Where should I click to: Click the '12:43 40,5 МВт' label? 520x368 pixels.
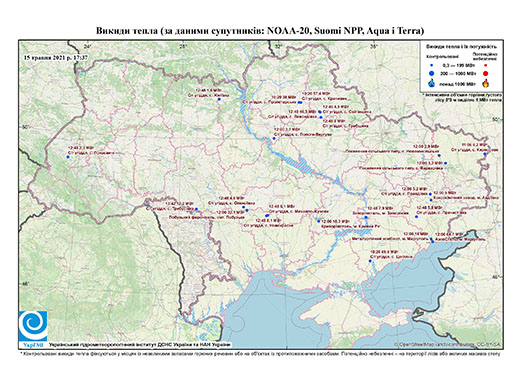coord(303,111)
